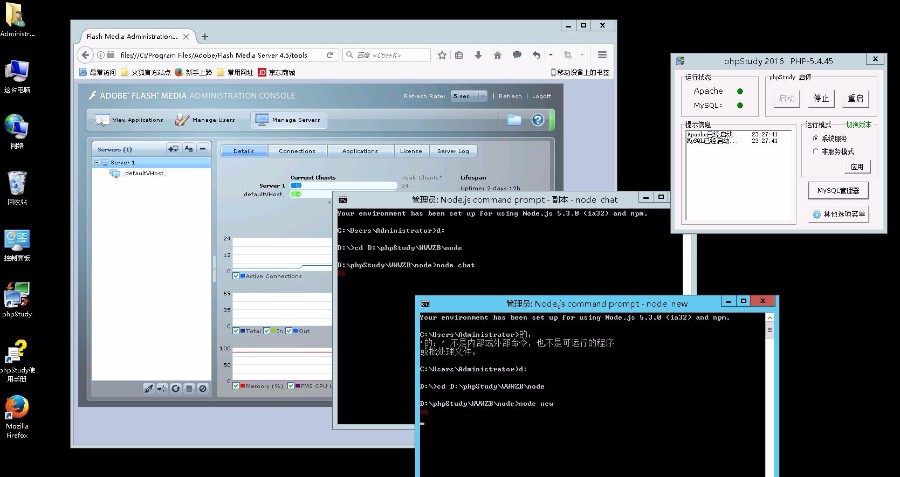Click the delete server minus icon
The height and width of the screenshot is (477, 900).
[x=202, y=149]
